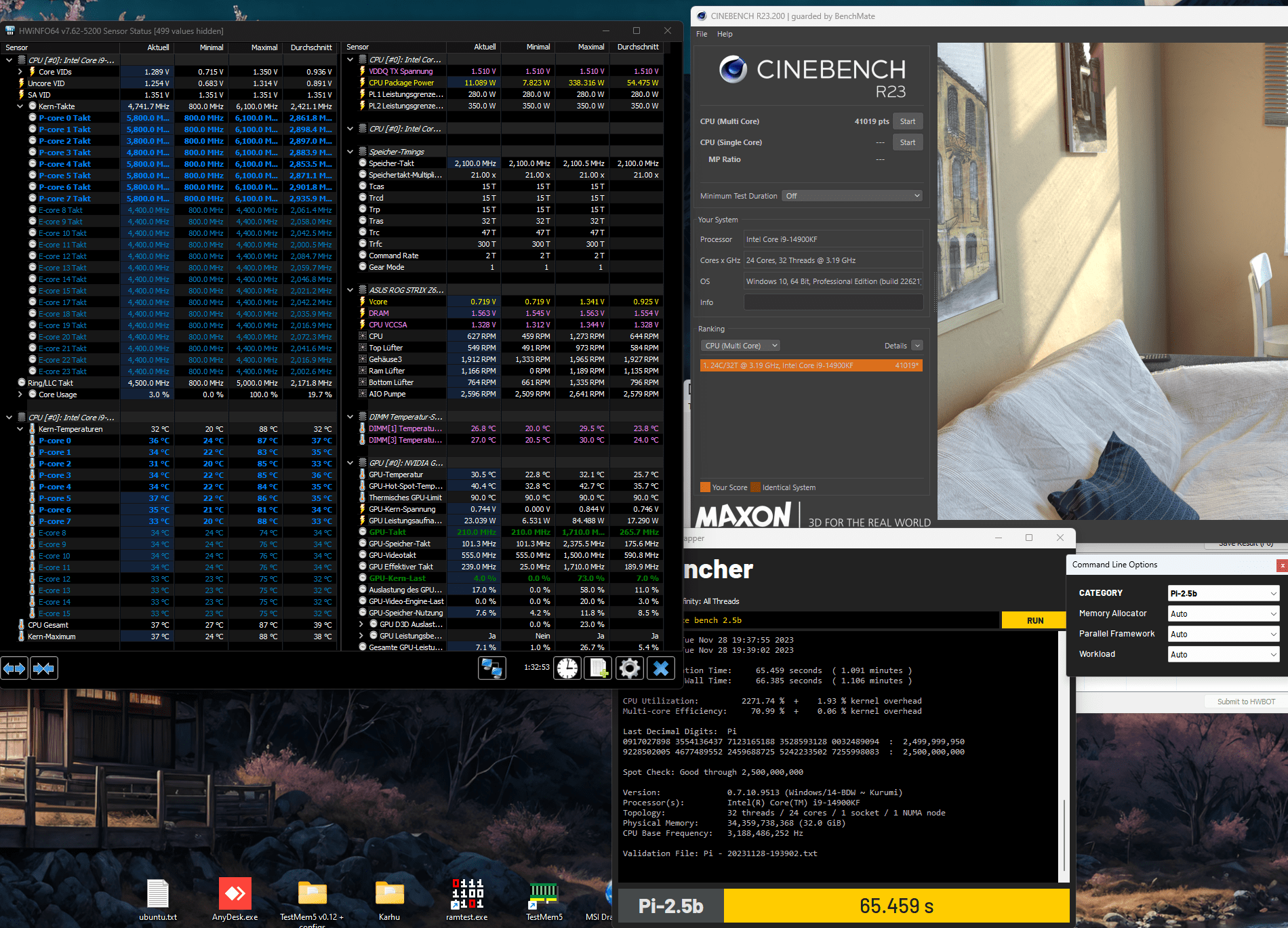Open the Details dropdown in Ranking

pos(917,346)
